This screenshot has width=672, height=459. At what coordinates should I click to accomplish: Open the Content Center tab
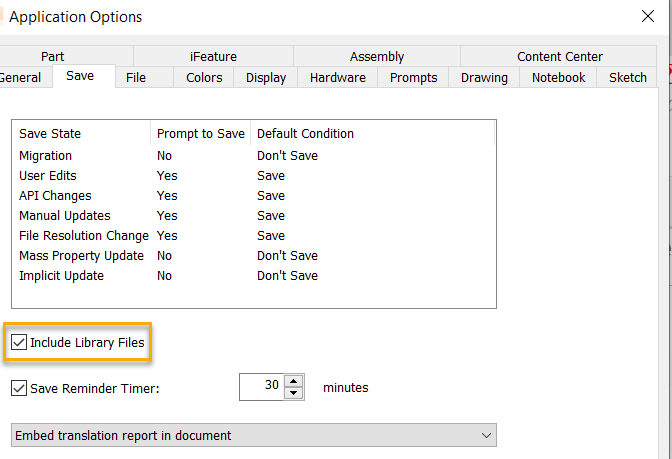coord(560,57)
